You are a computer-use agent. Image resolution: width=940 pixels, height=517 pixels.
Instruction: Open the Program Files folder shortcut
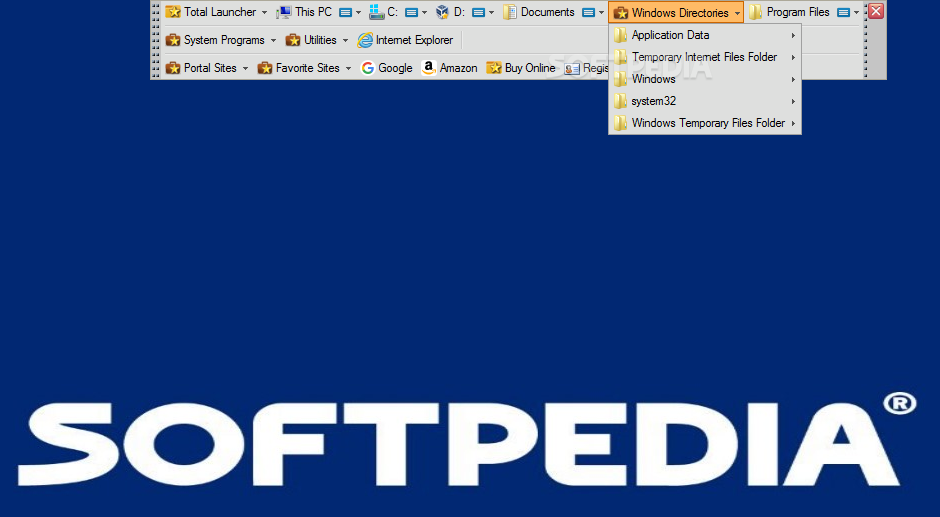(x=790, y=12)
